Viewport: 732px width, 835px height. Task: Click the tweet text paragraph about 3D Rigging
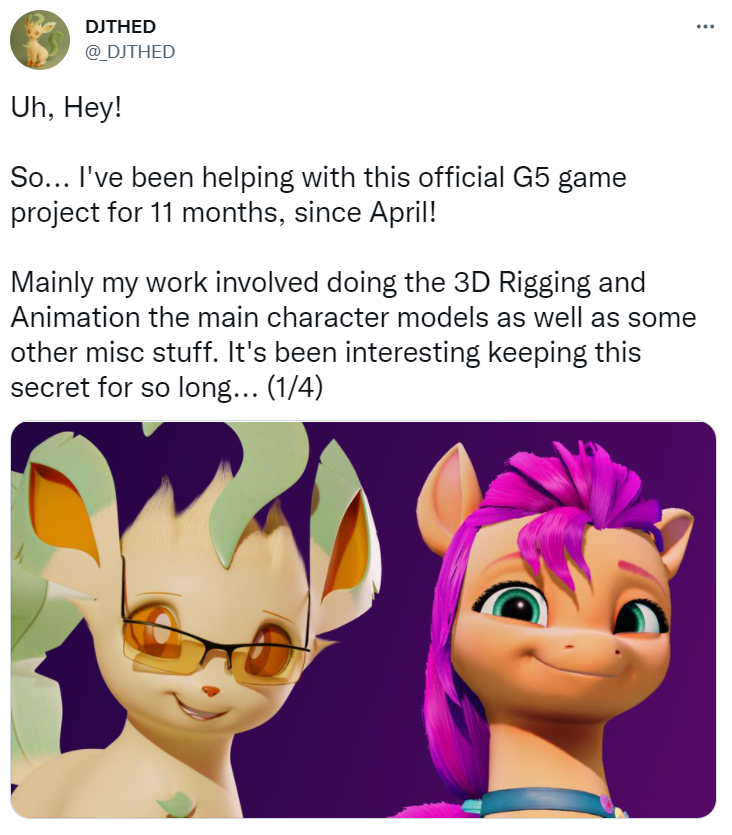pos(353,334)
